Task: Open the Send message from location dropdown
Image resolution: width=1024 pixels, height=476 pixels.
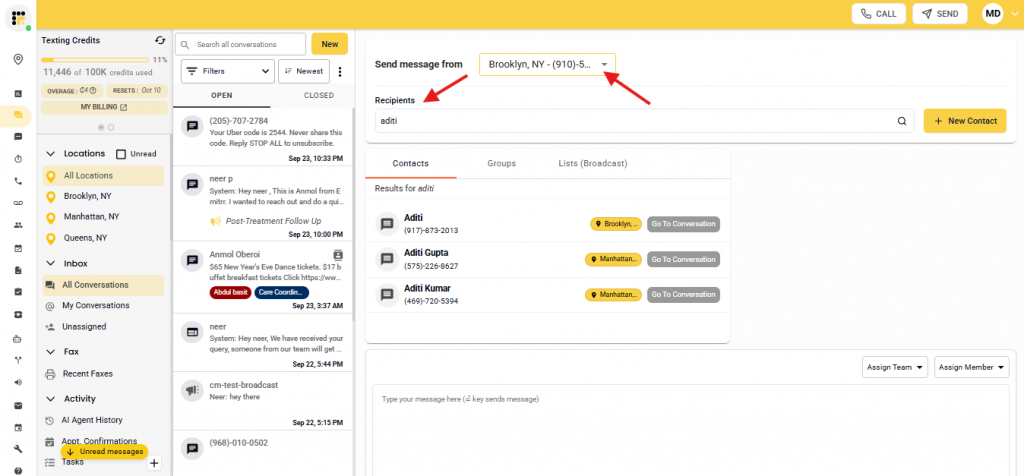Action: pos(547,64)
